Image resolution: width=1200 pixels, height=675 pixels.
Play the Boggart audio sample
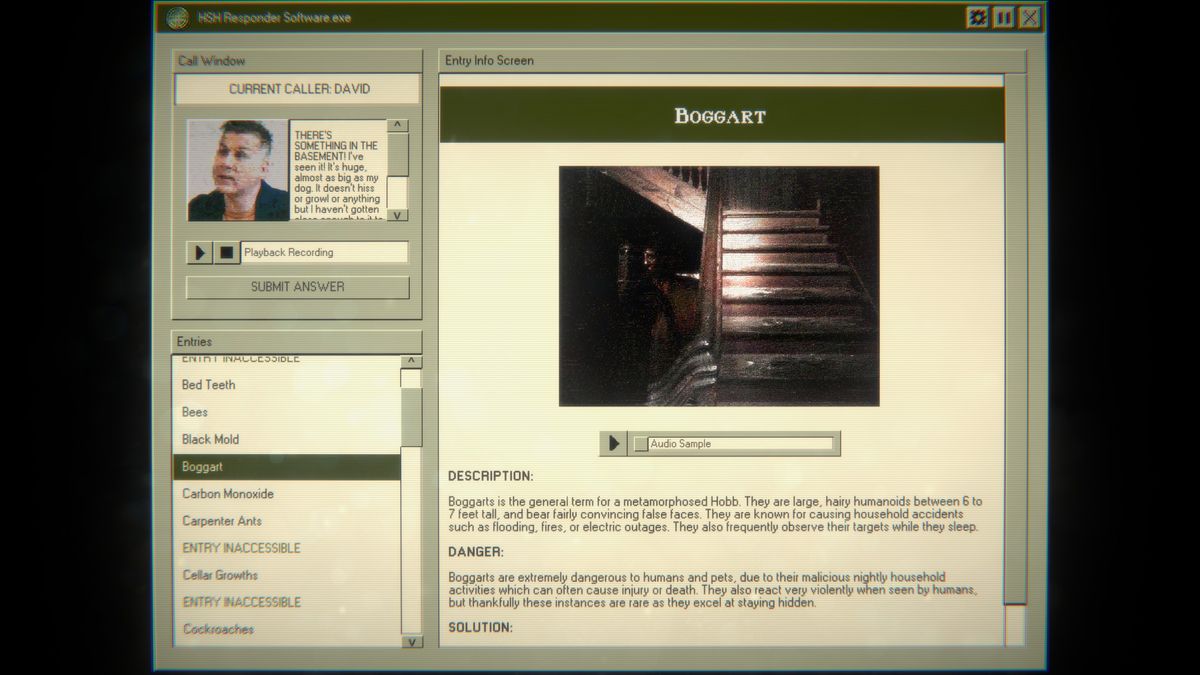click(613, 443)
